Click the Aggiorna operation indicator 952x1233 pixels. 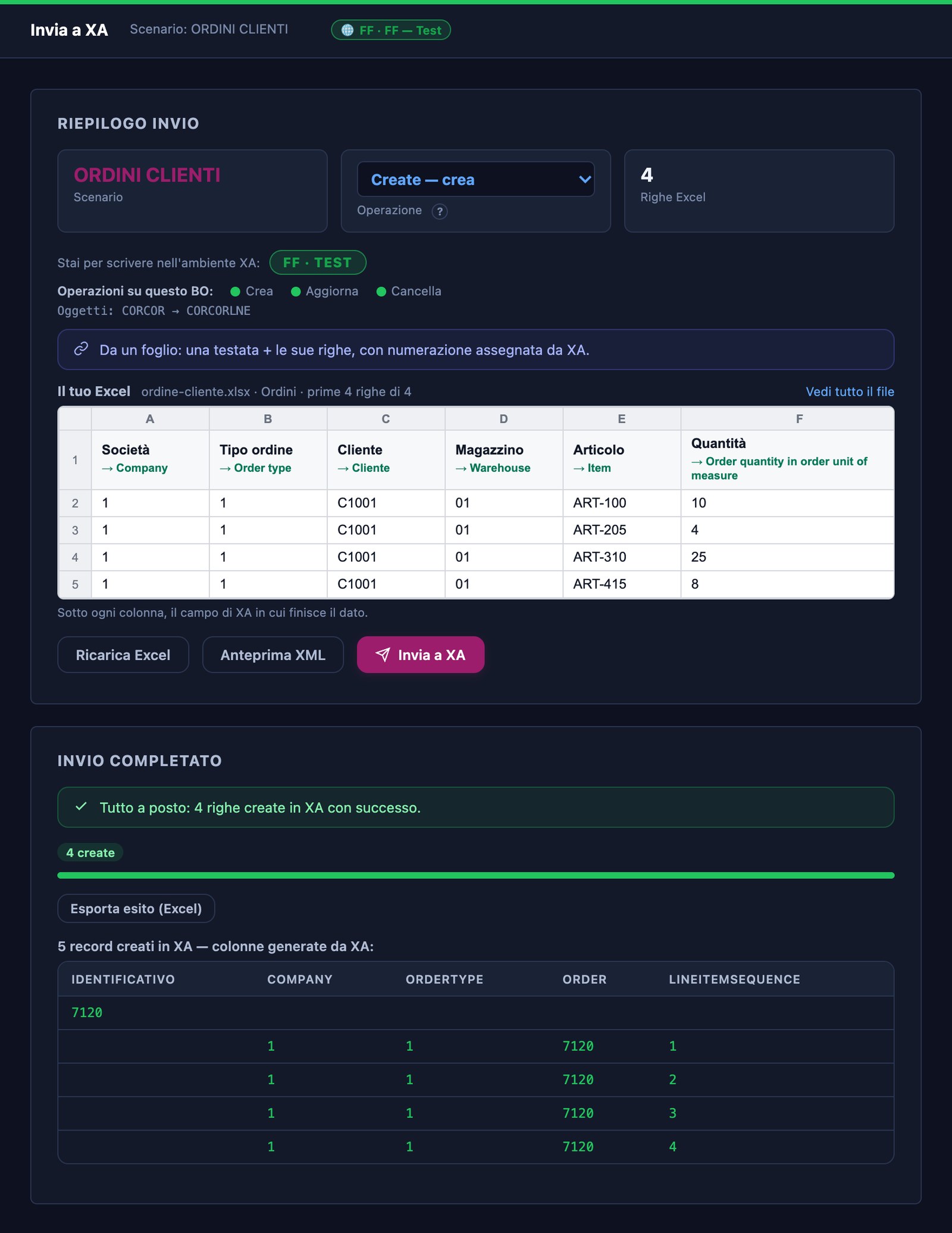(325, 291)
